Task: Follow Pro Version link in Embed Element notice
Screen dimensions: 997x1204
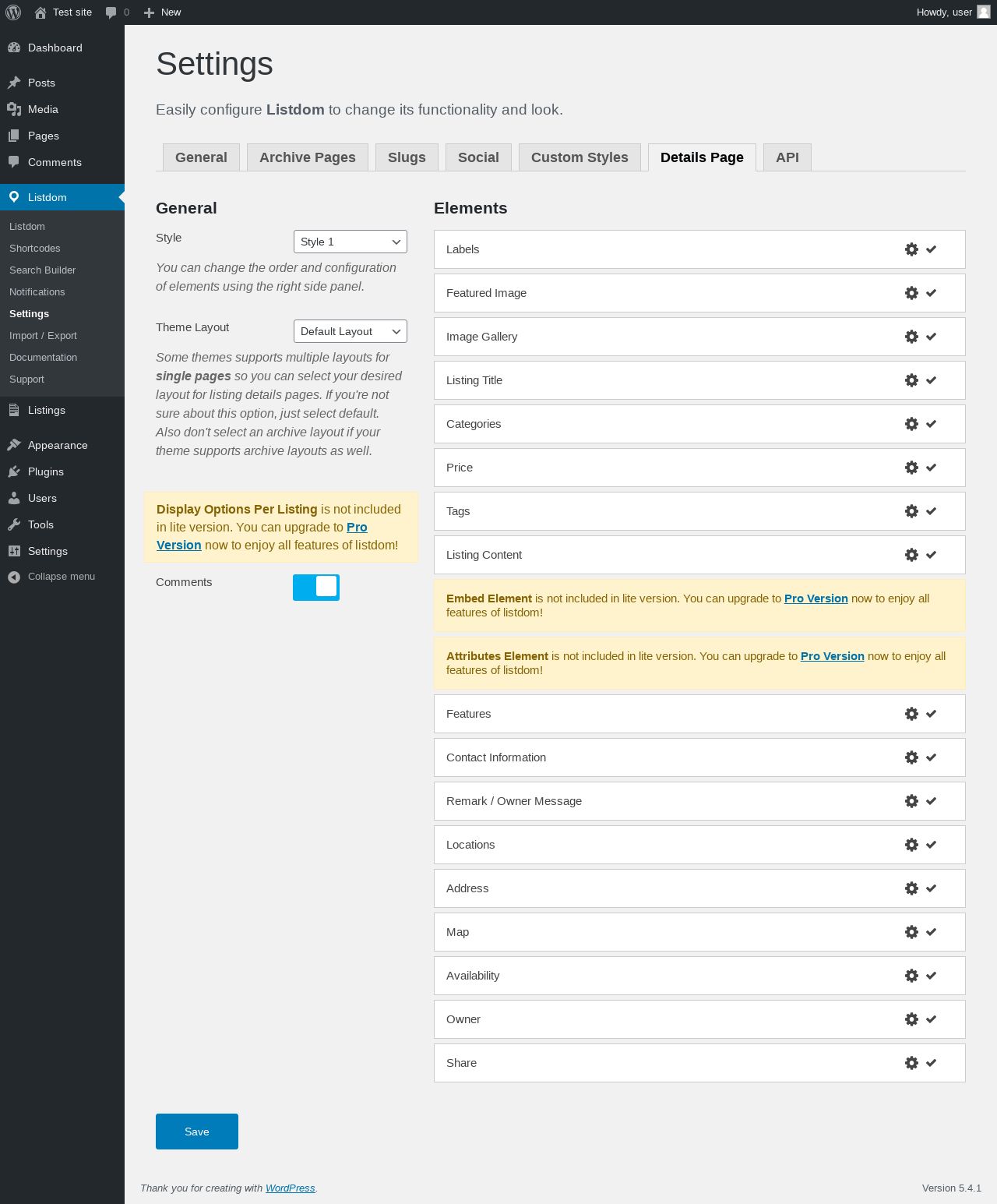Action: tap(816, 598)
